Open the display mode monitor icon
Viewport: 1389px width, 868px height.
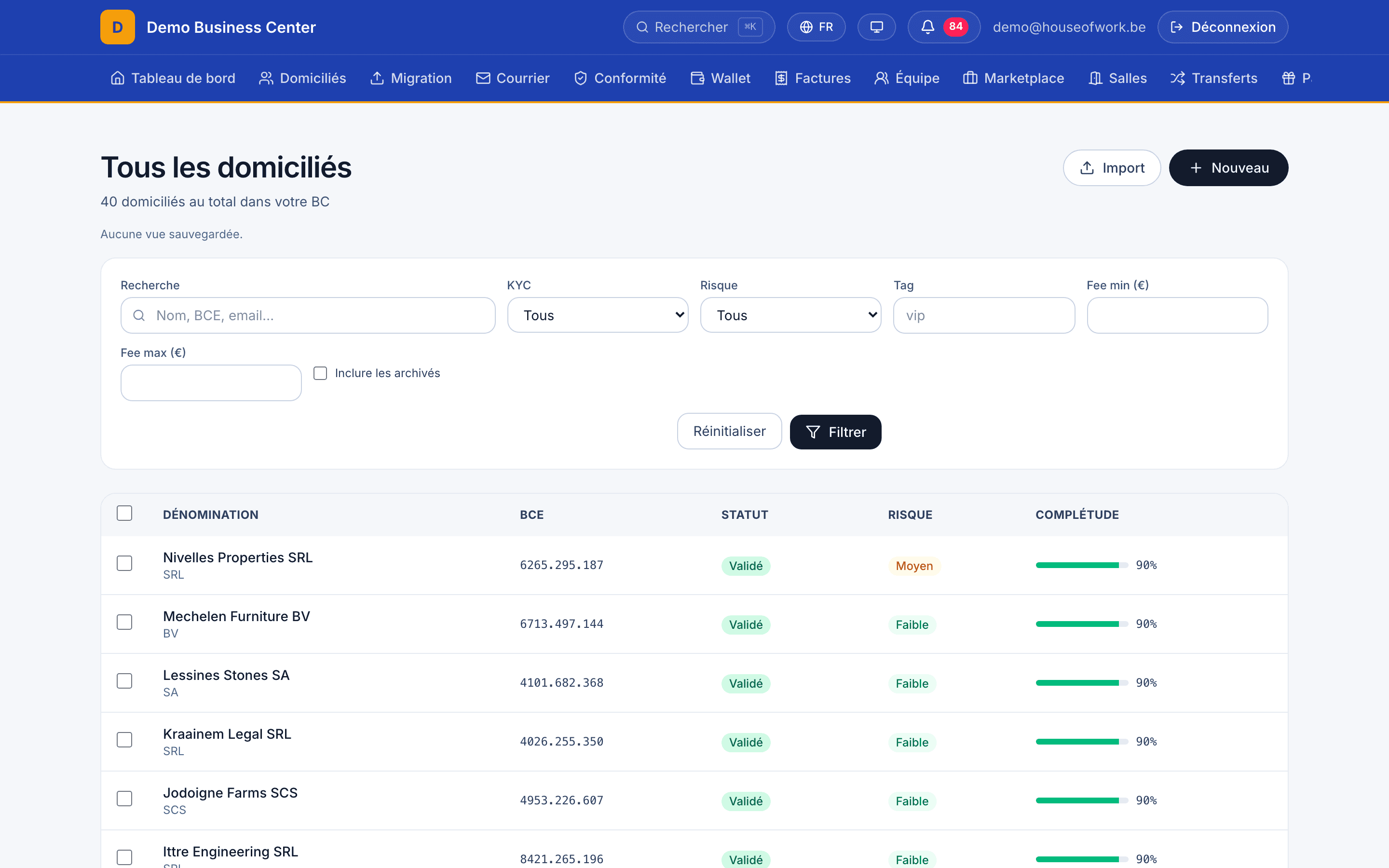876,27
